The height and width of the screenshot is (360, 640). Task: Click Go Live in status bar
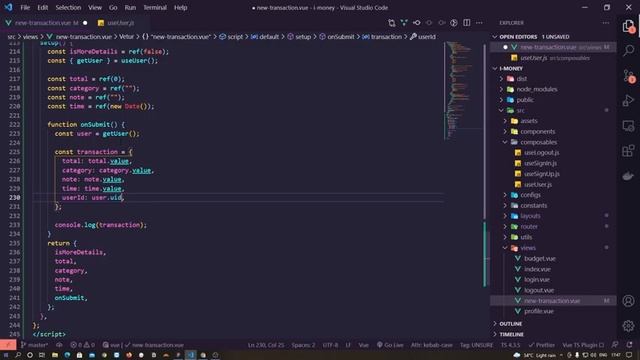[x=390, y=345]
